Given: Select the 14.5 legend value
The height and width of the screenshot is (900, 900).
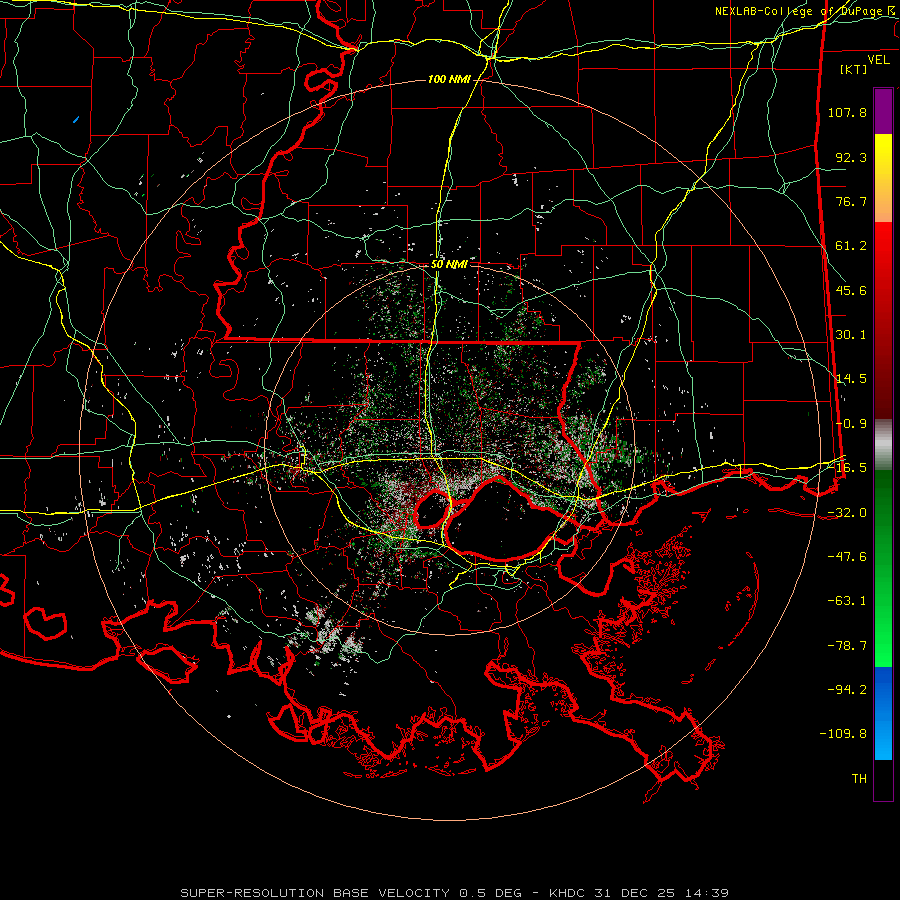Looking at the screenshot, I should tap(851, 379).
